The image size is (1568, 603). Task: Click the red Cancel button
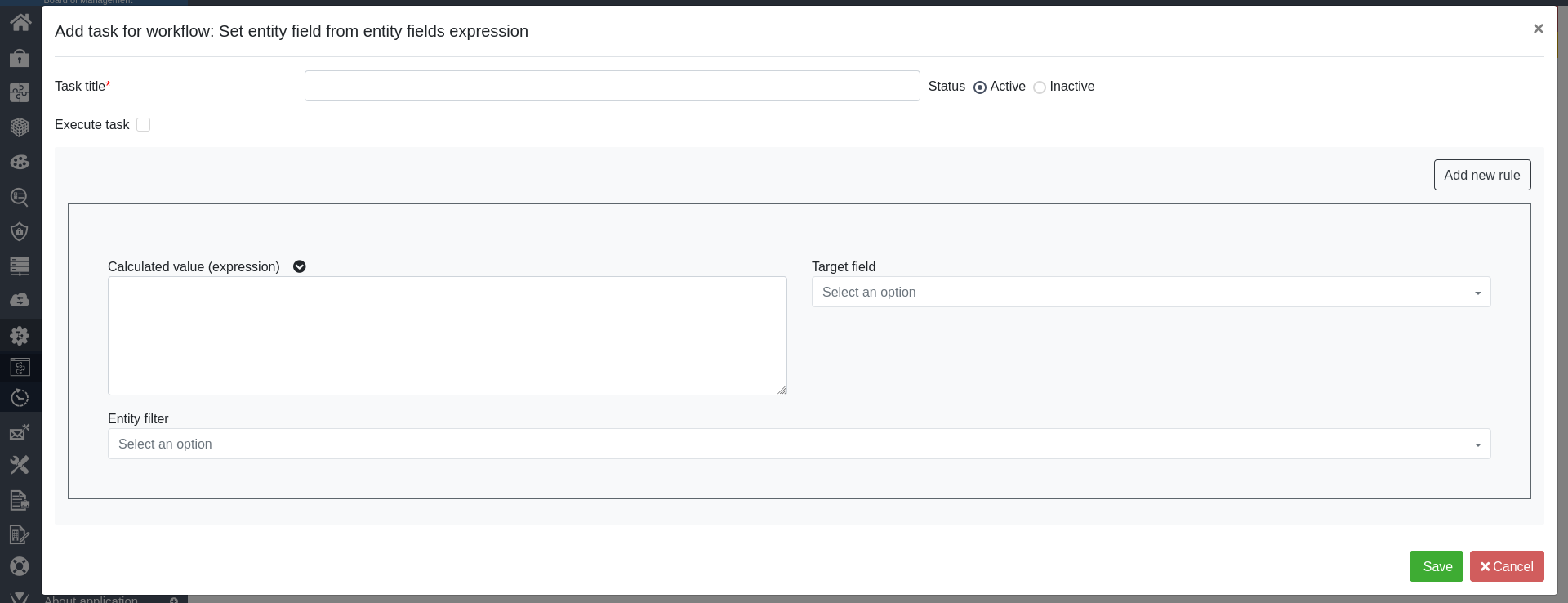pos(1507,566)
